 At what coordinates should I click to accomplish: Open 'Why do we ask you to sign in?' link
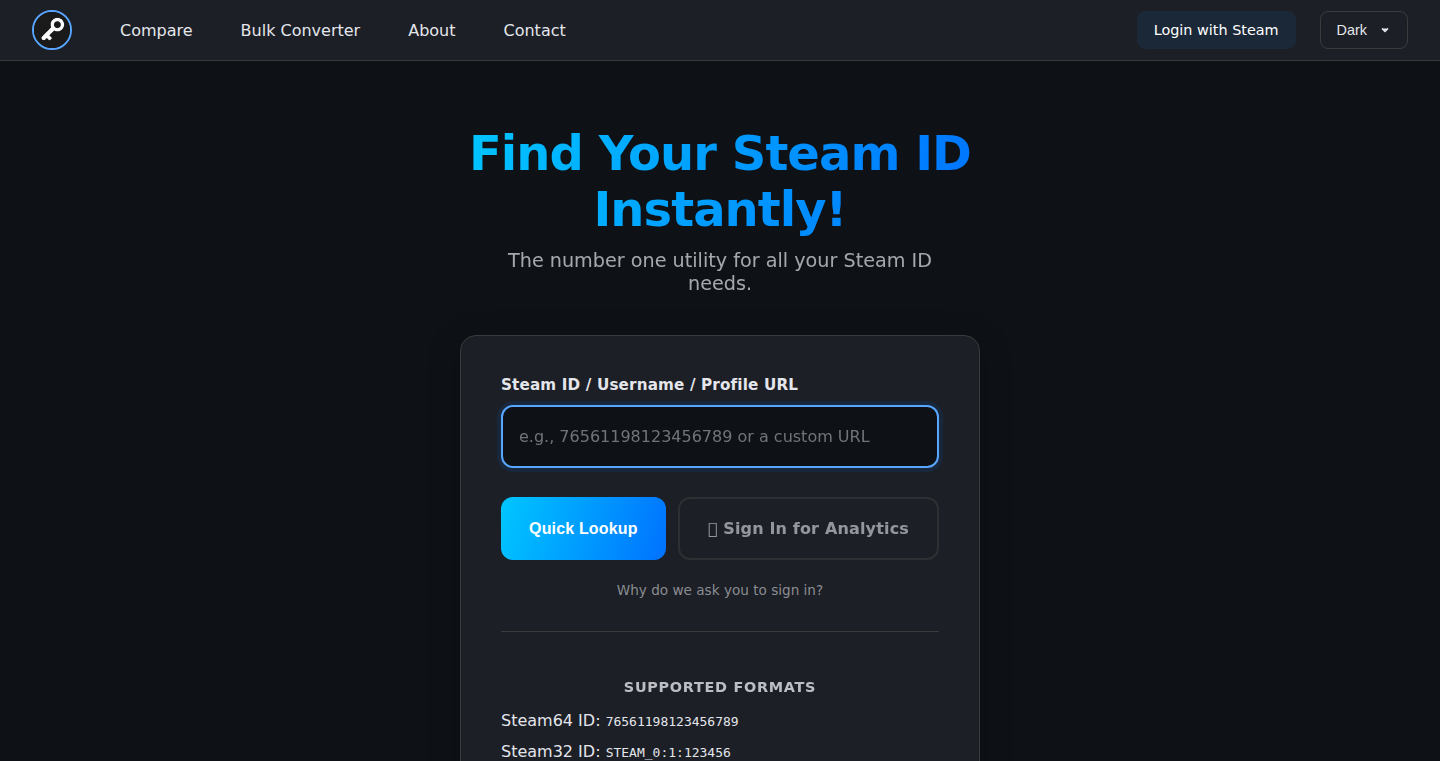pyautogui.click(x=720, y=590)
